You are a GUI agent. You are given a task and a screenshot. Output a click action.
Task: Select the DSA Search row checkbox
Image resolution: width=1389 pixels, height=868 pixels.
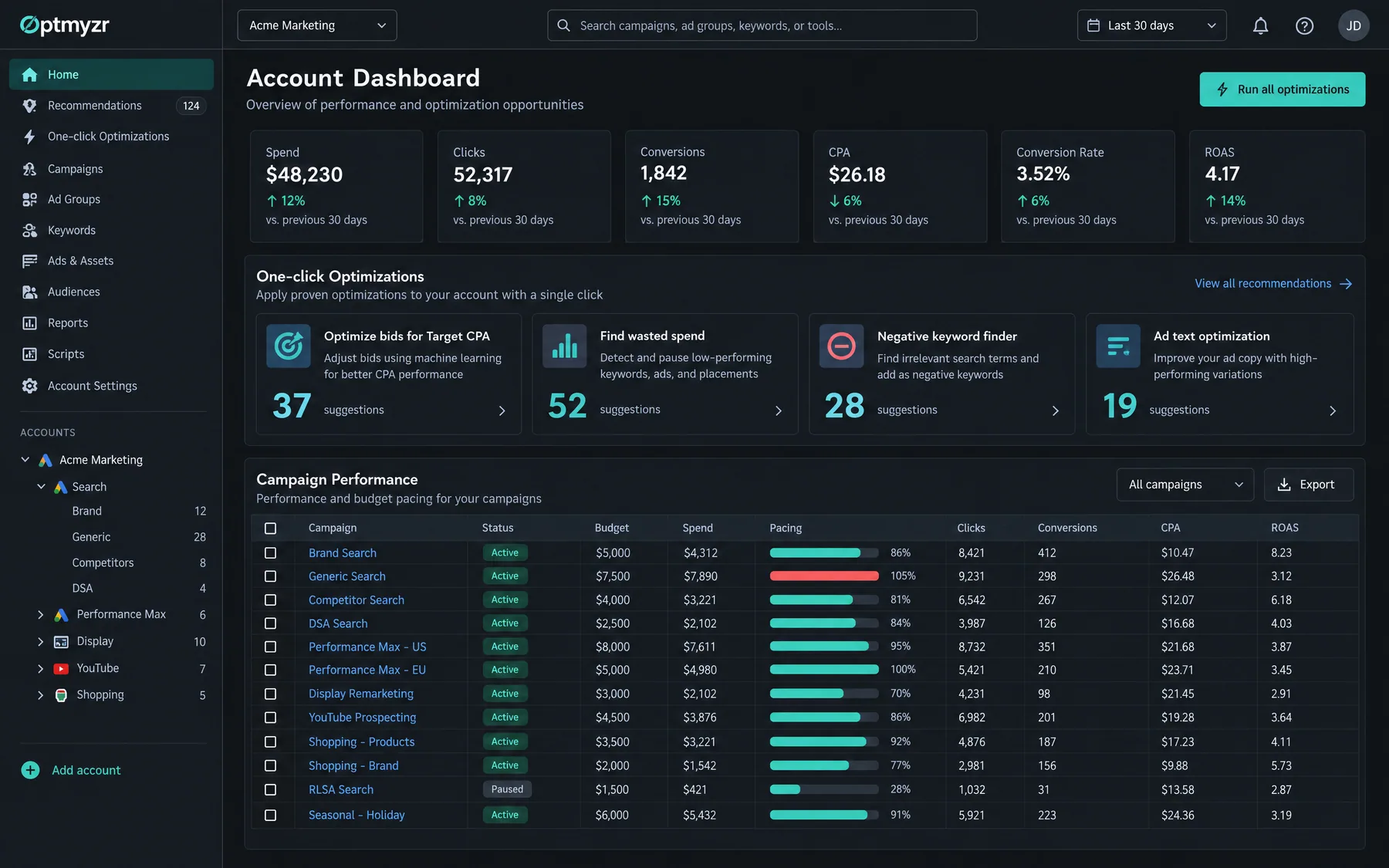270,623
